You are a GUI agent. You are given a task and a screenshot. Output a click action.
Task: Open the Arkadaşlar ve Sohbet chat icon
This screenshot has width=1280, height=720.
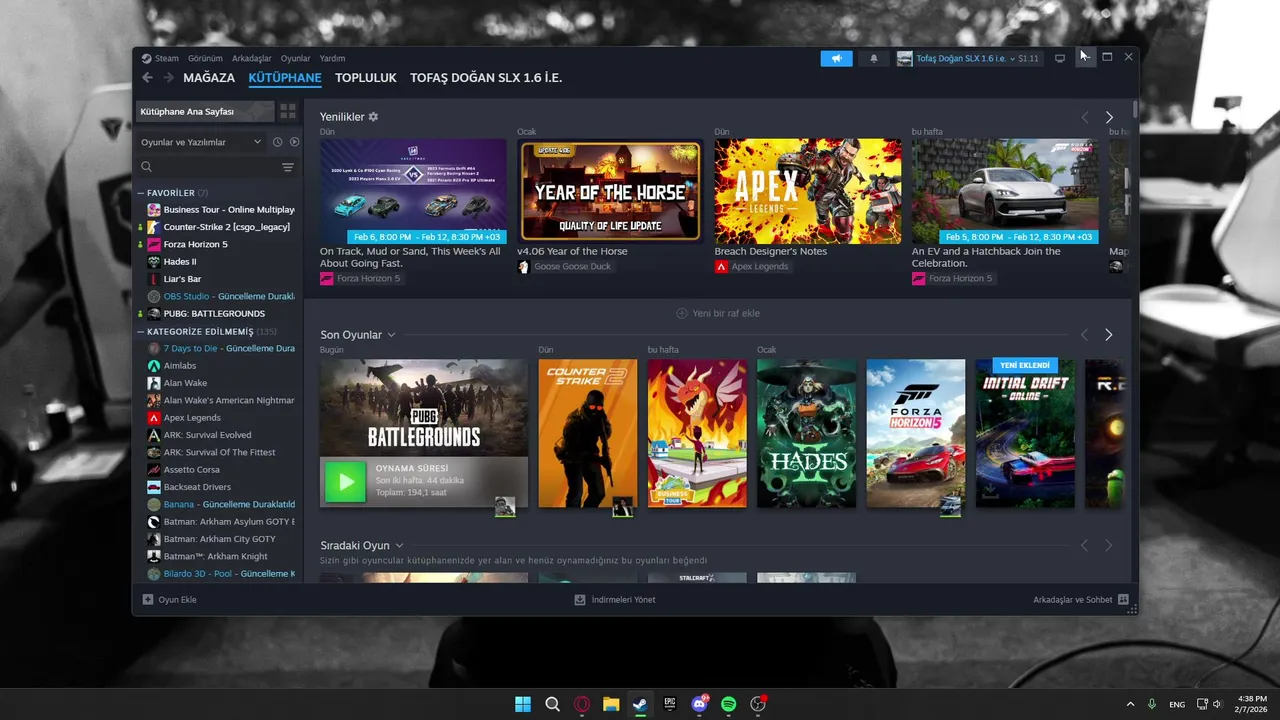coord(1123,600)
